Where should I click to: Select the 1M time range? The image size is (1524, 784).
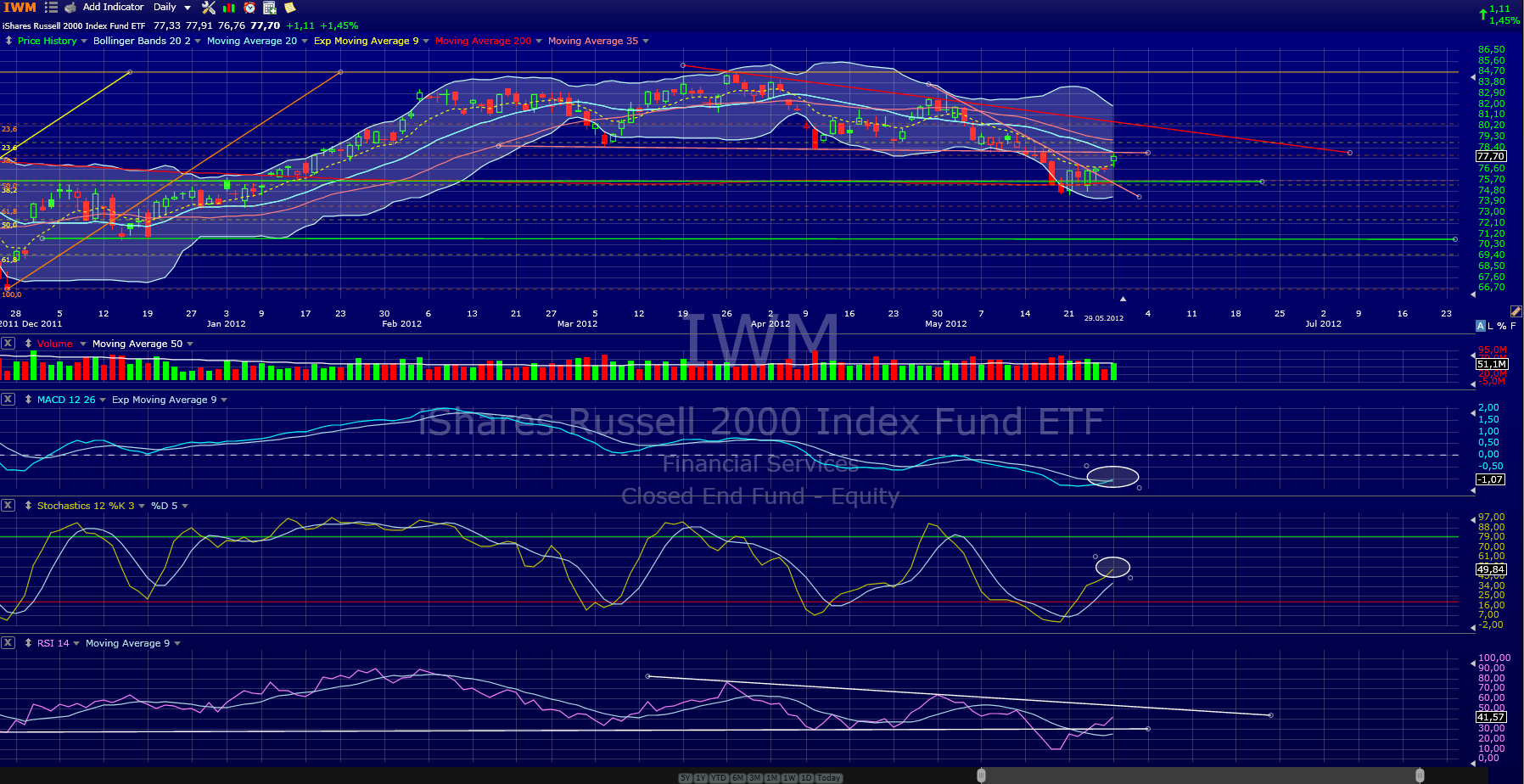(772, 778)
